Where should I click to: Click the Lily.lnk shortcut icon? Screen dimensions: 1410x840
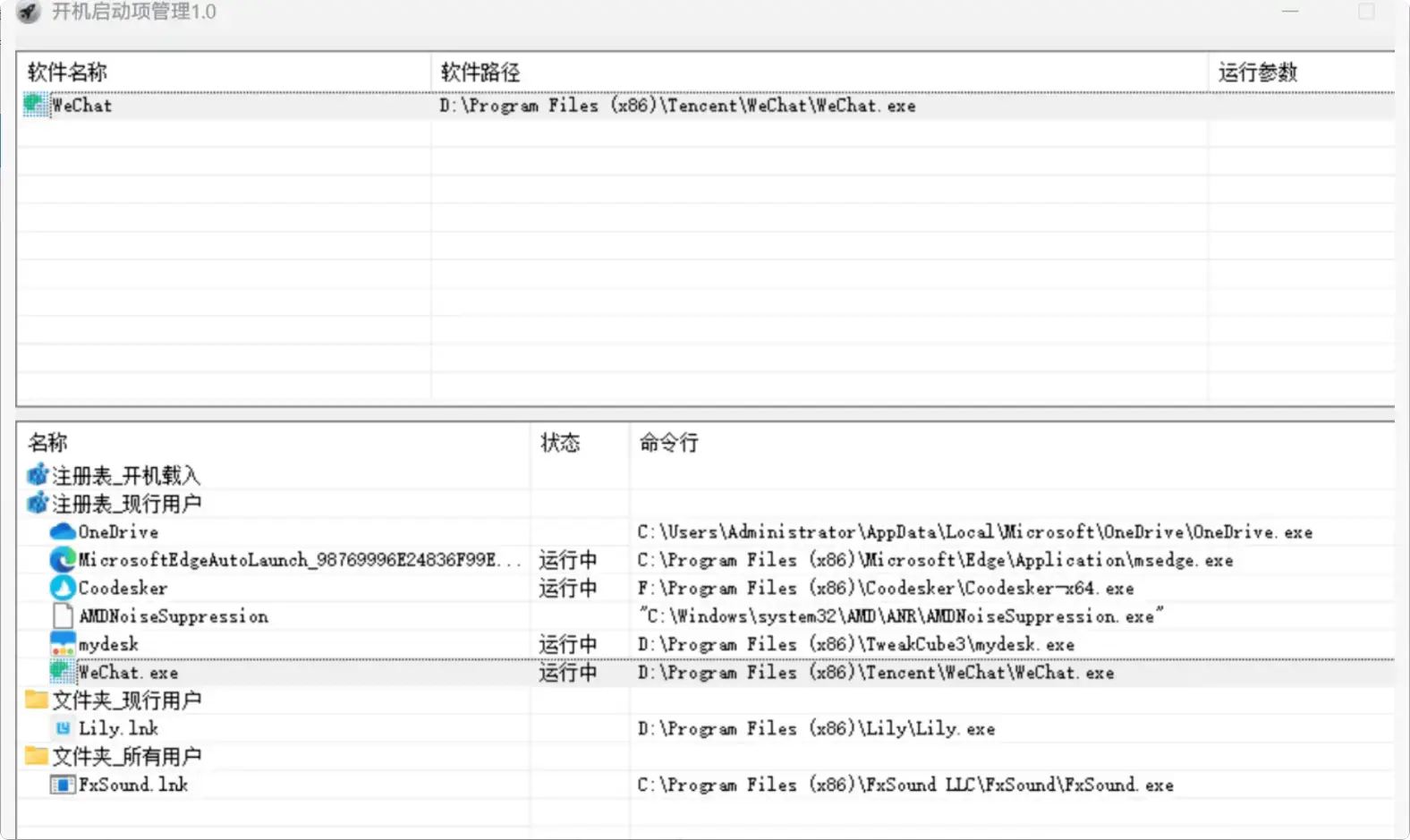click(x=62, y=728)
